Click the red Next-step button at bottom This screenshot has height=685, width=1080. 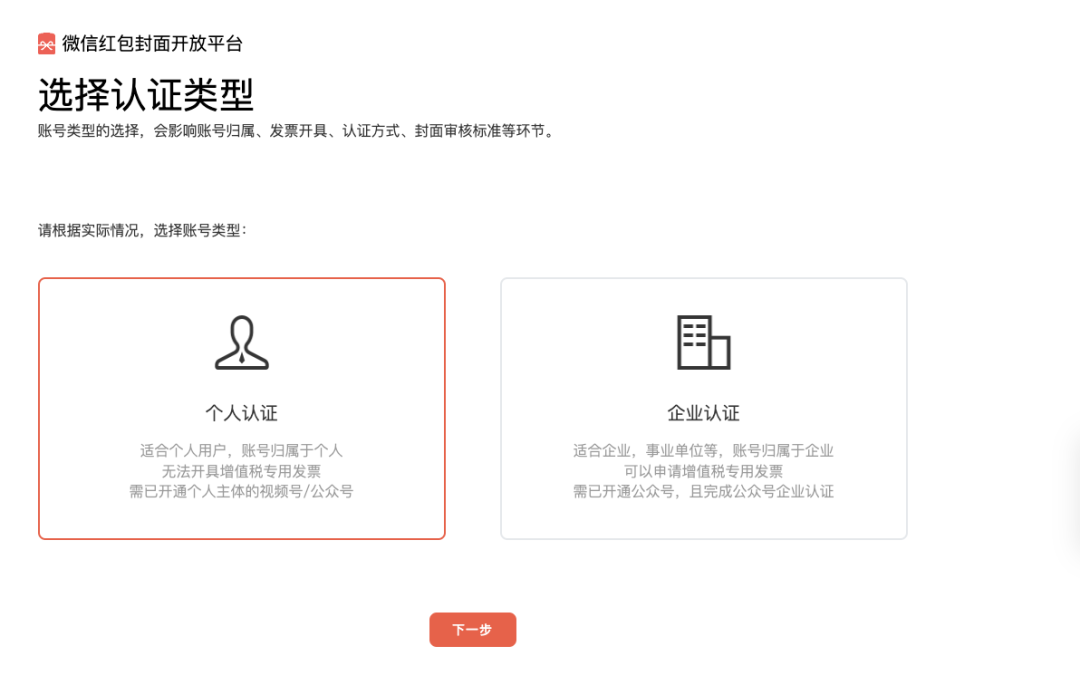coord(472,629)
